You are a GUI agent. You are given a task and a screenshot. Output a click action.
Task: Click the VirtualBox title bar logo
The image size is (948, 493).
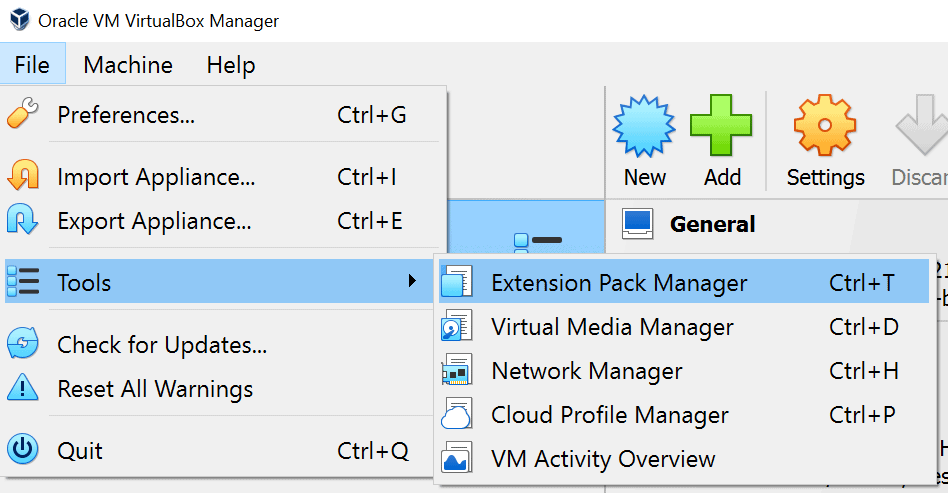coord(18,20)
